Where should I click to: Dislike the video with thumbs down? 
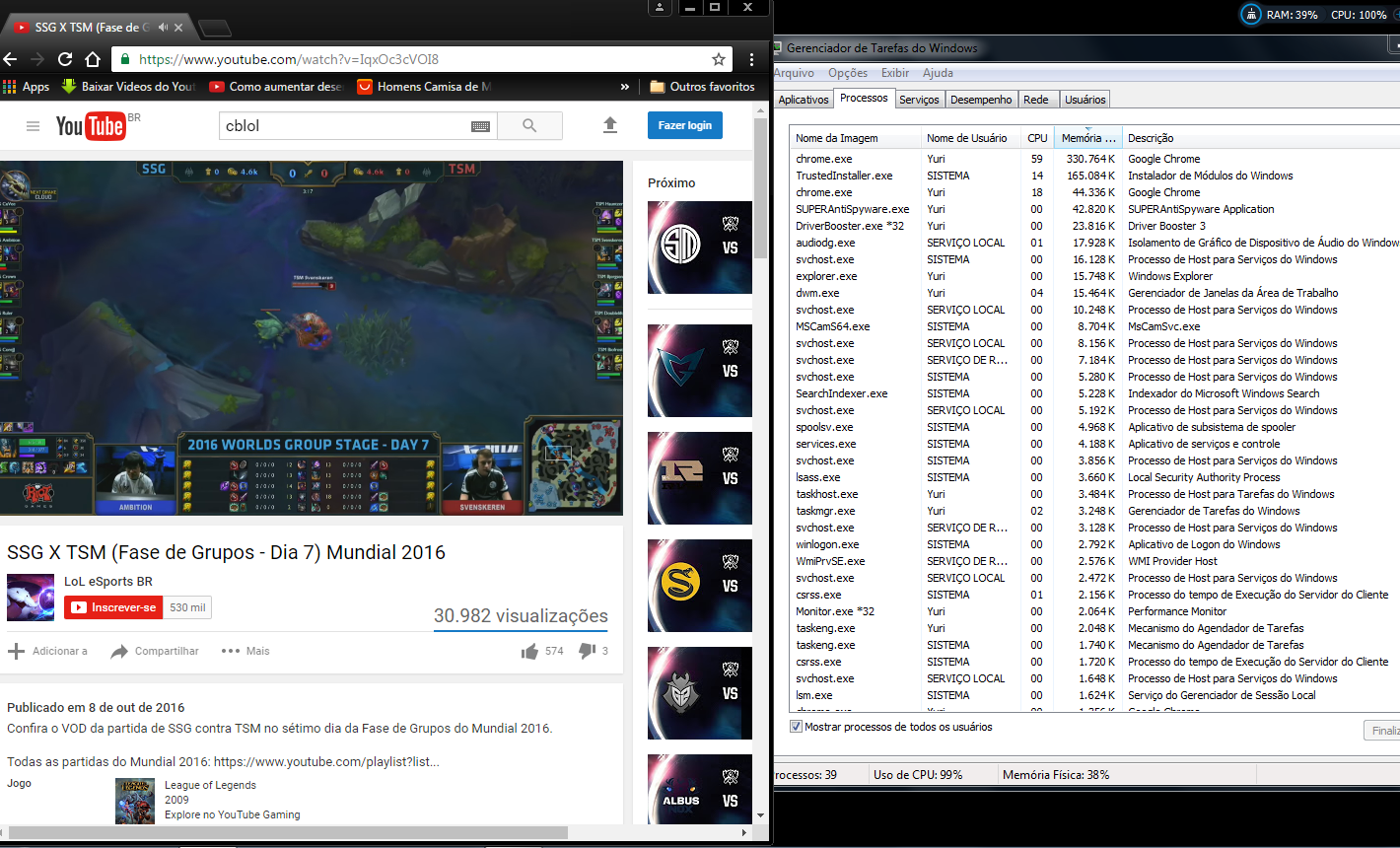pos(587,651)
